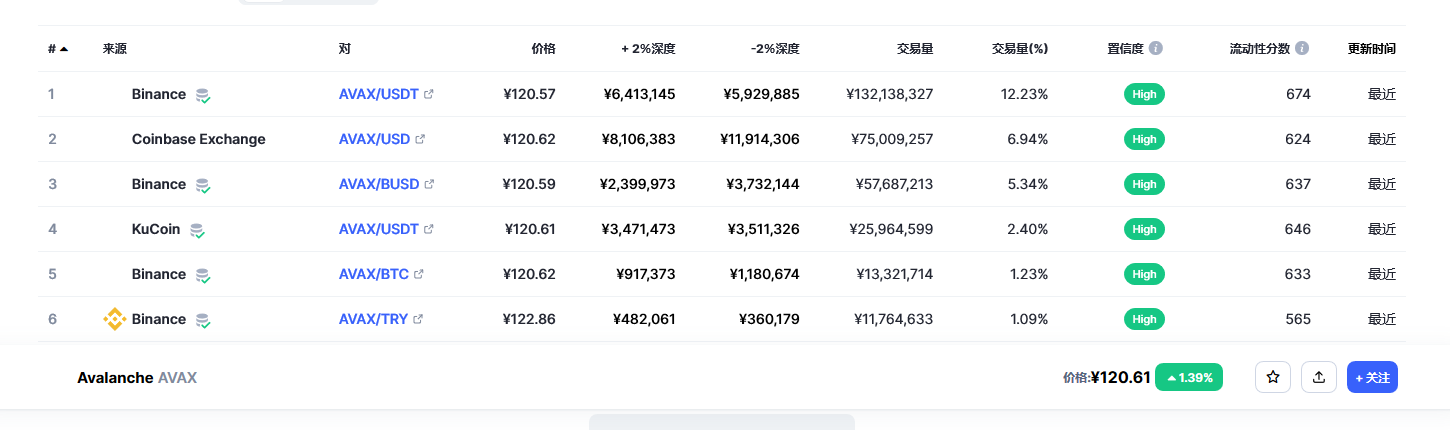1450x430 pixels.
Task: Sort by 价格 price column header
Action: click(543, 48)
